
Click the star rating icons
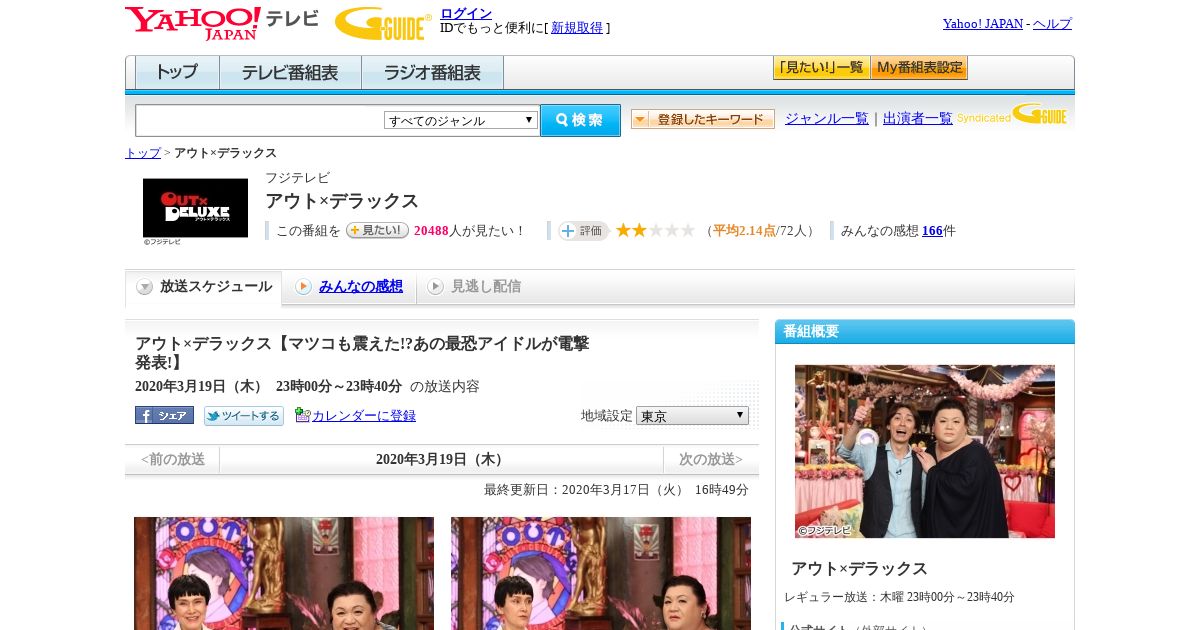pos(655,230)
